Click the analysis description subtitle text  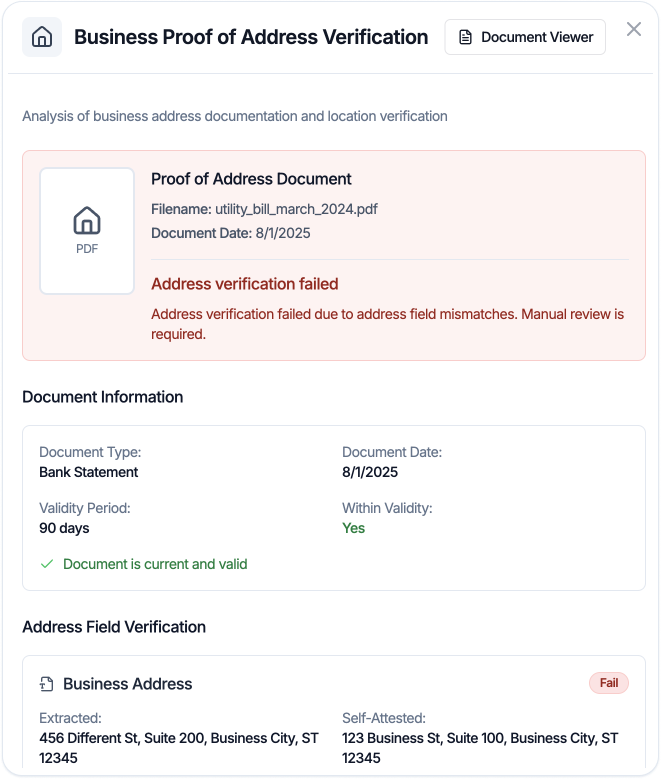235,116
